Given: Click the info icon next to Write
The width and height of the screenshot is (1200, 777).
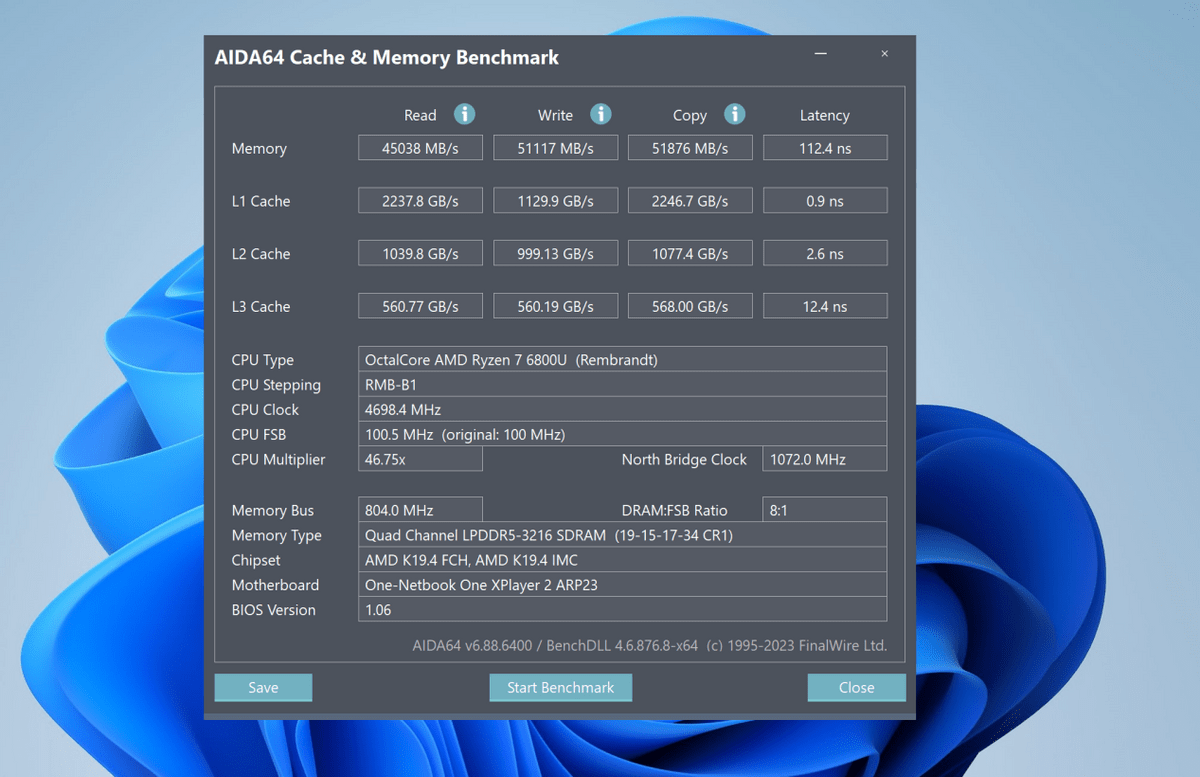Looking at the screenshot, I should coord(600,114).
